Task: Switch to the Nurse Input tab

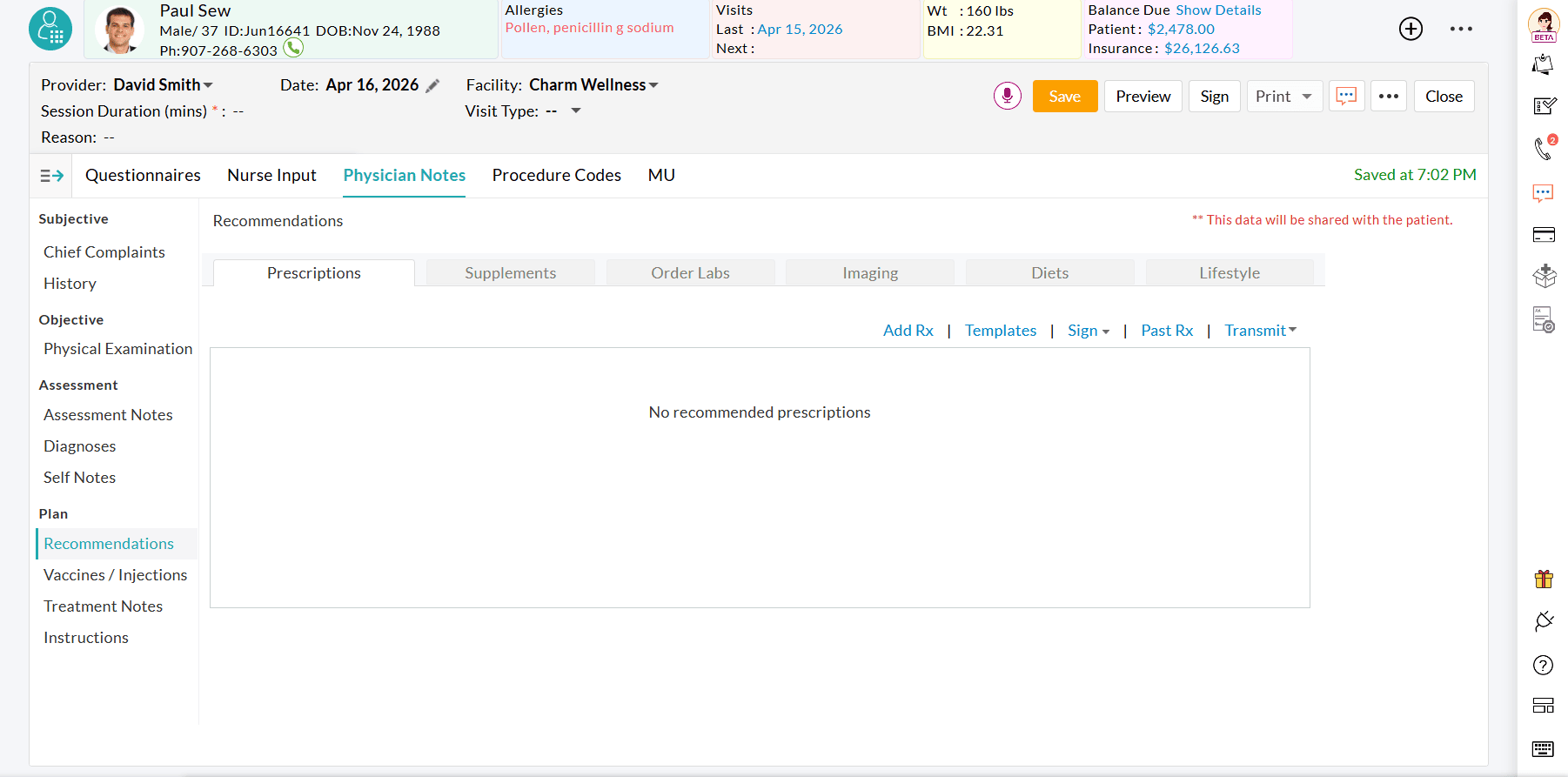Action: 271,176
